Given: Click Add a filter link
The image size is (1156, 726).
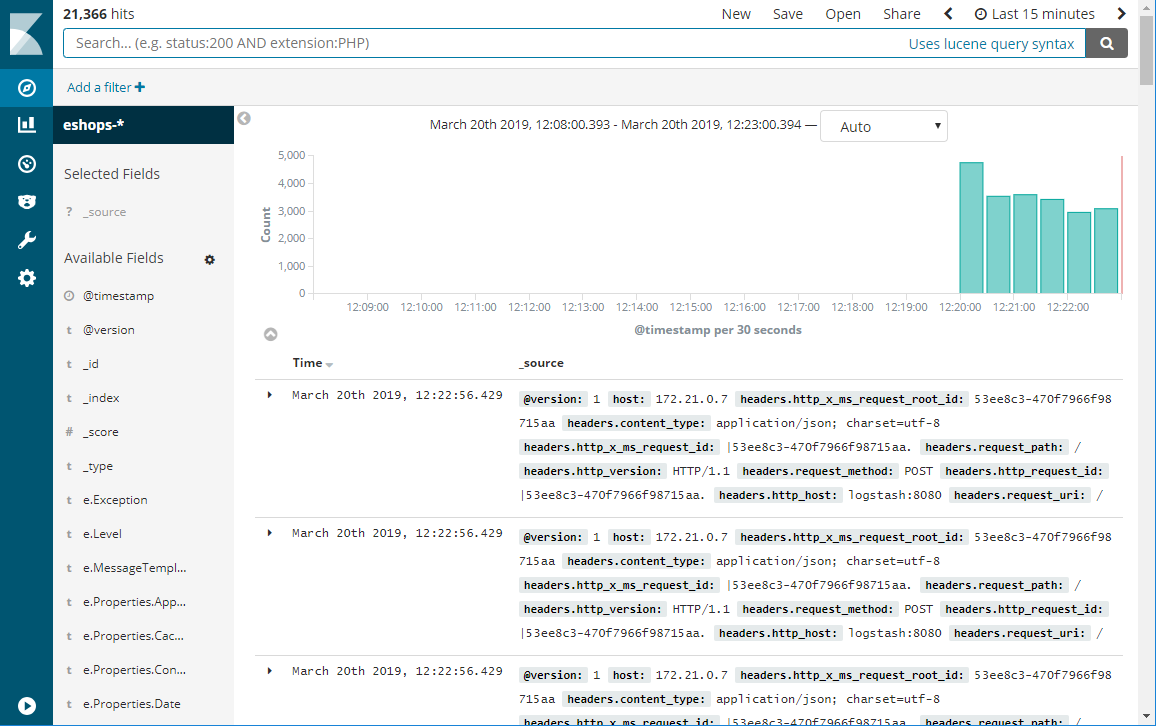Looking at the screenshot, I should [105, 88].
